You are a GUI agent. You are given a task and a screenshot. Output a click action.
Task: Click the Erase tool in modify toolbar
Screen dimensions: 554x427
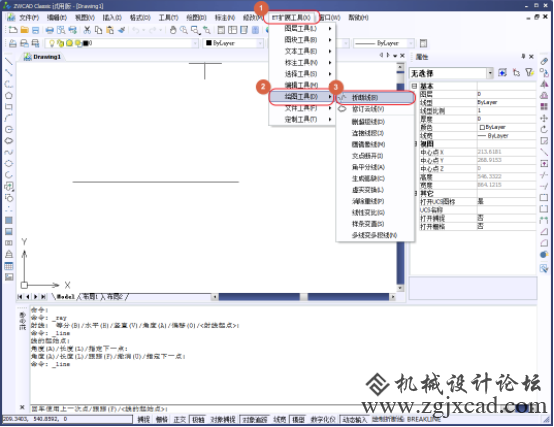[544, 61]
